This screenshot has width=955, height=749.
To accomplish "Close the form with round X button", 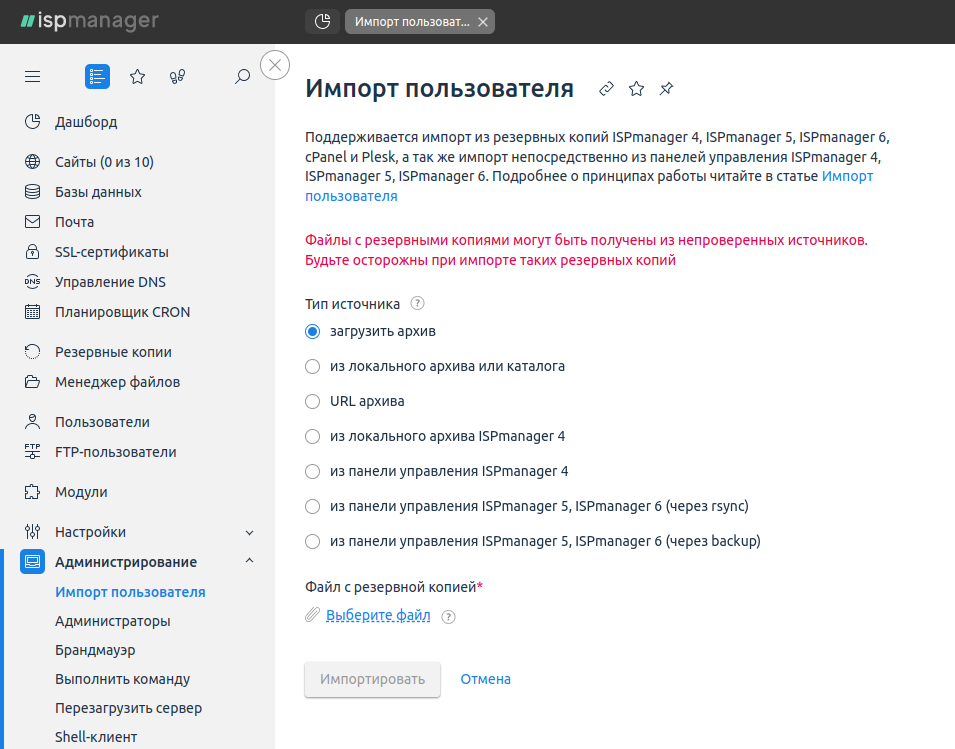I will click(275, 65).
